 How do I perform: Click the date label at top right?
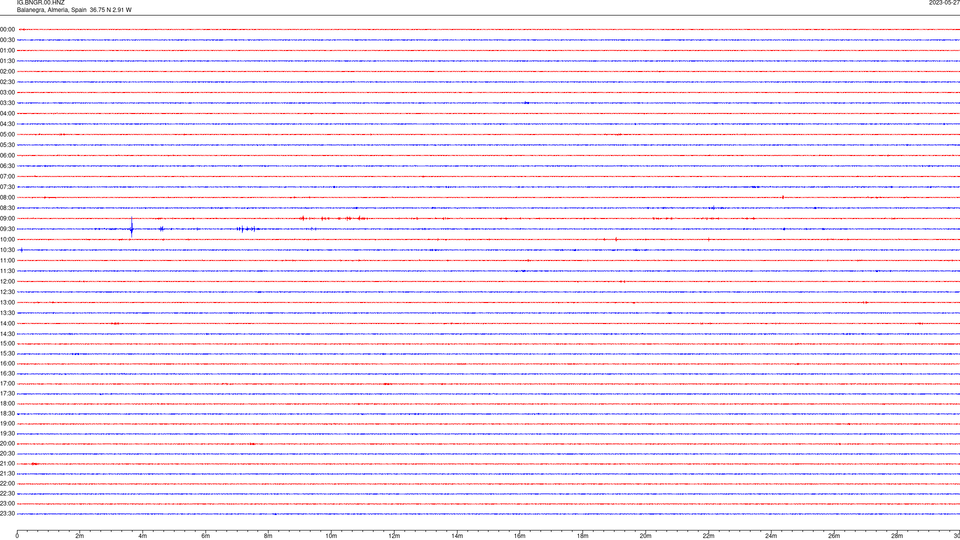944,2
